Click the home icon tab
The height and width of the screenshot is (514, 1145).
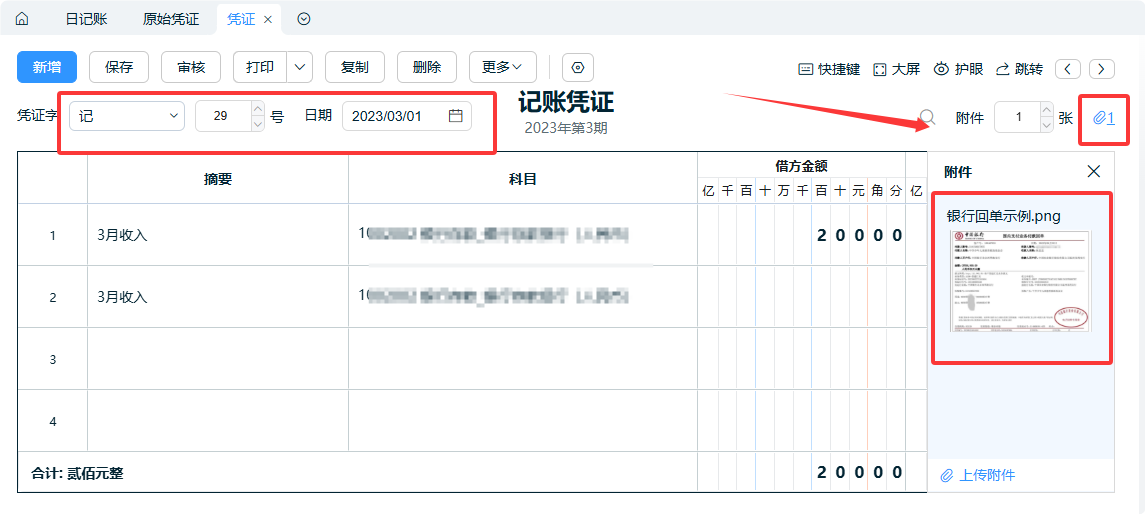point(22,19)
